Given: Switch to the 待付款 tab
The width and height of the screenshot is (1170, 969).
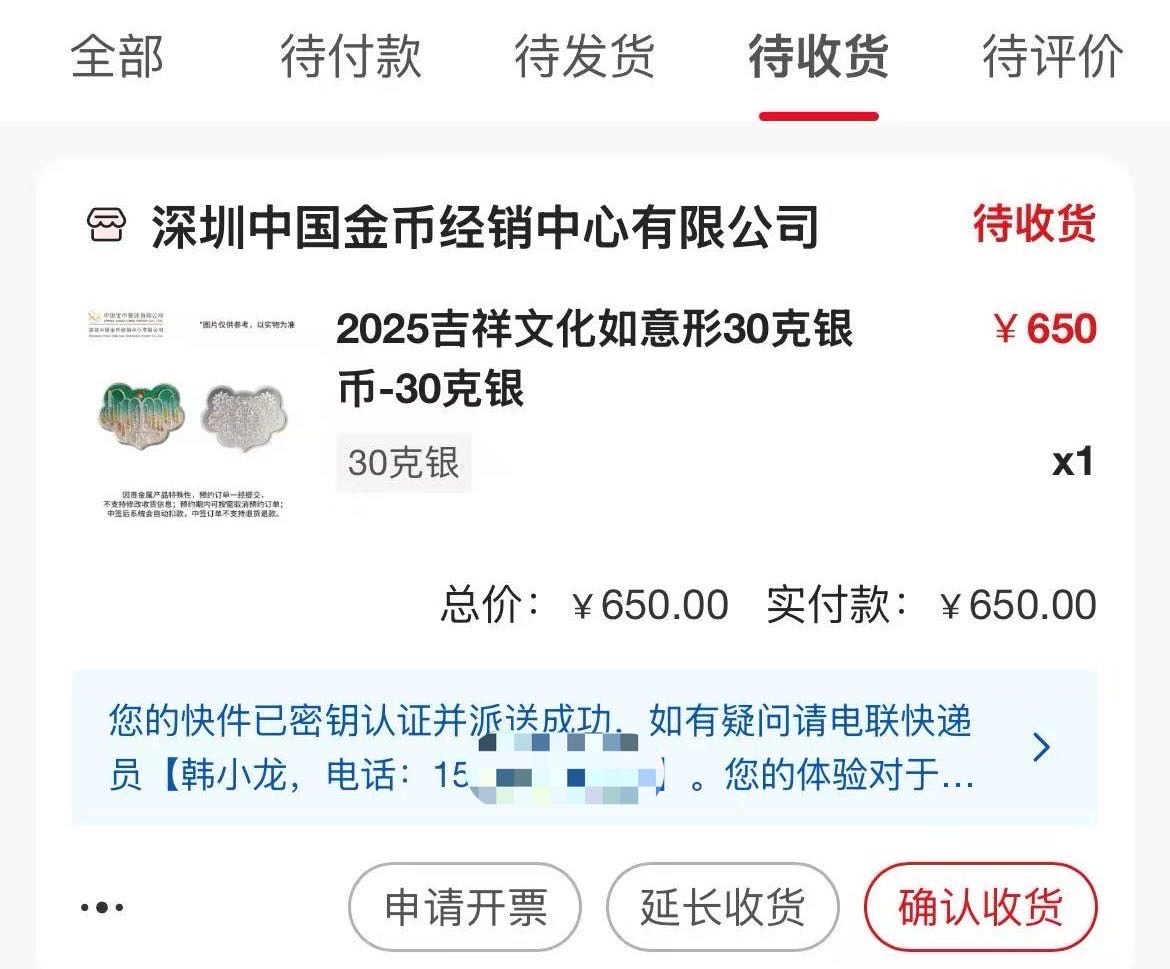Looking at the screenshot, I should [351, 56].
